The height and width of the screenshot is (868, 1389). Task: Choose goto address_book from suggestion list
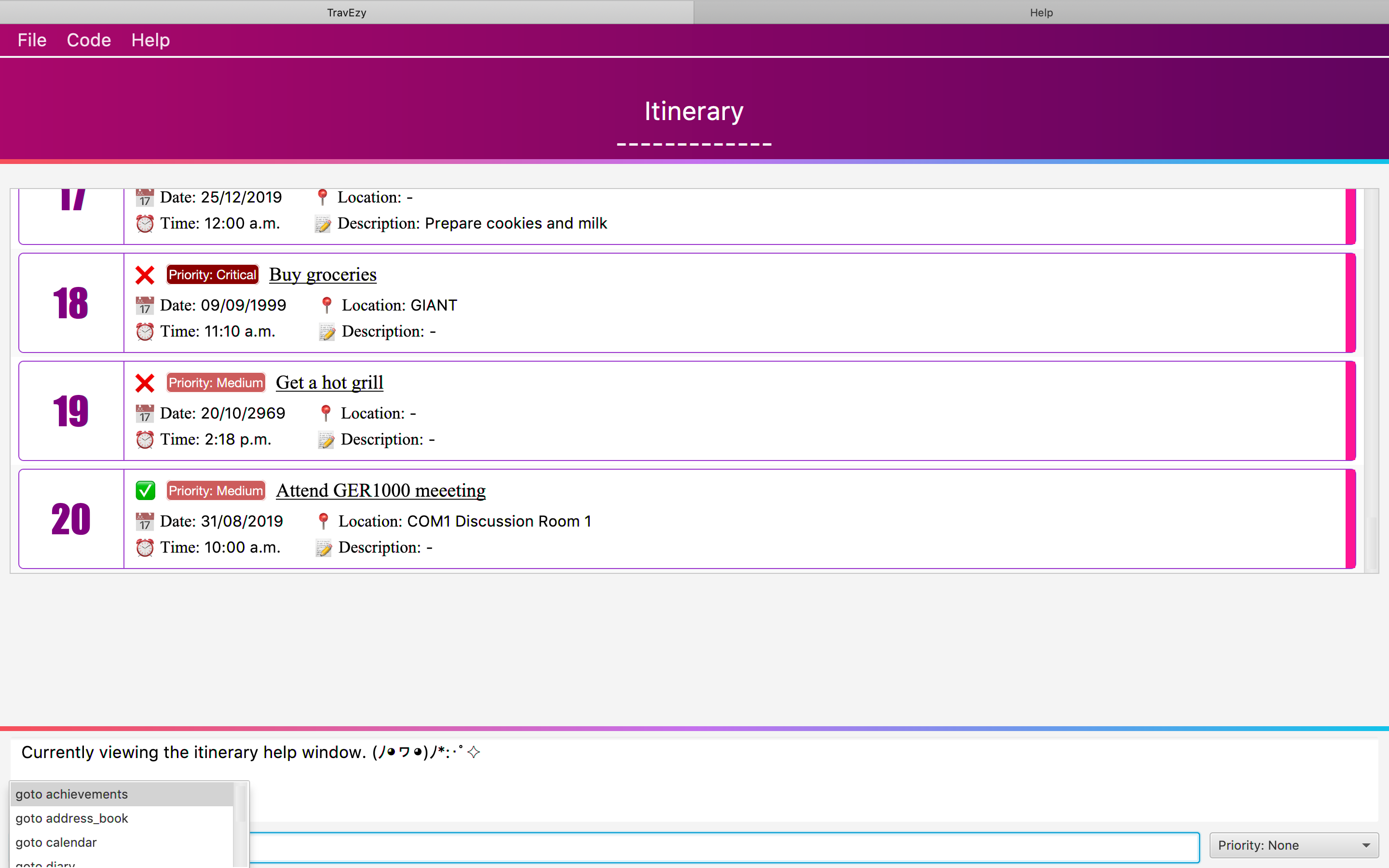click(72, 818)
